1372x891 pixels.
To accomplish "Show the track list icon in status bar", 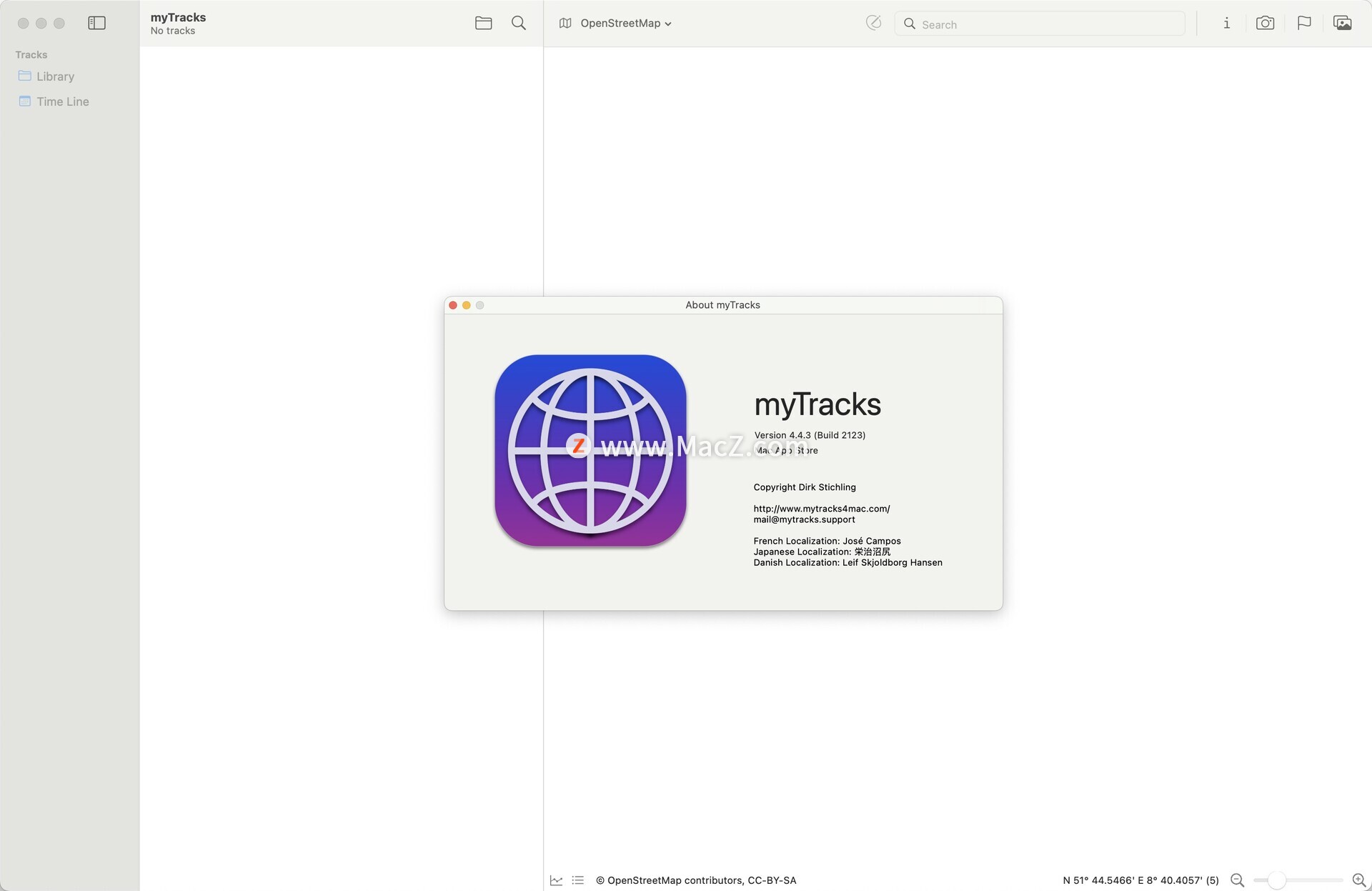I will 577,880.
